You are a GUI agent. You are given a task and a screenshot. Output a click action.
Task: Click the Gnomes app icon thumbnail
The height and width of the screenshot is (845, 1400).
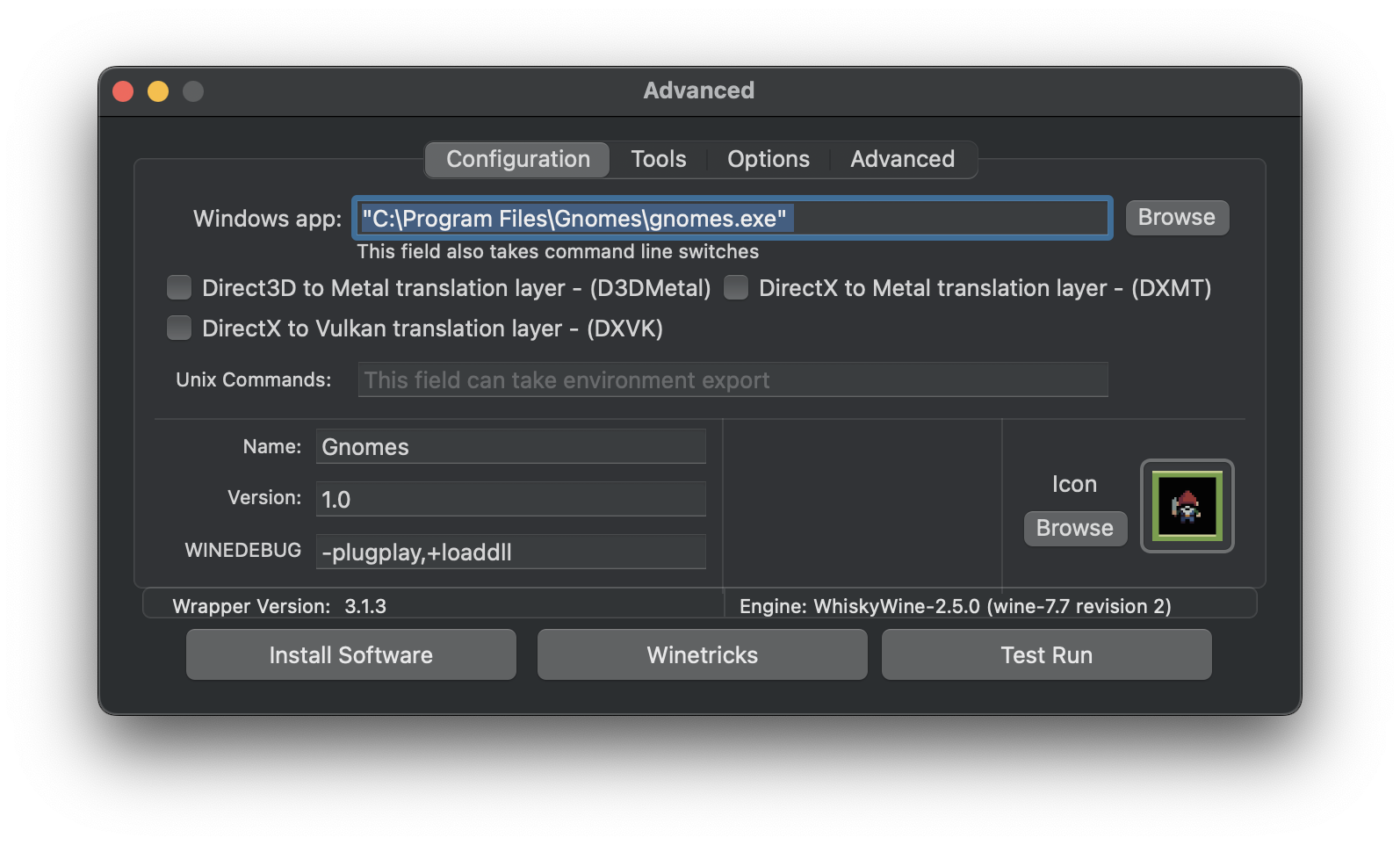click(1187, 506)
